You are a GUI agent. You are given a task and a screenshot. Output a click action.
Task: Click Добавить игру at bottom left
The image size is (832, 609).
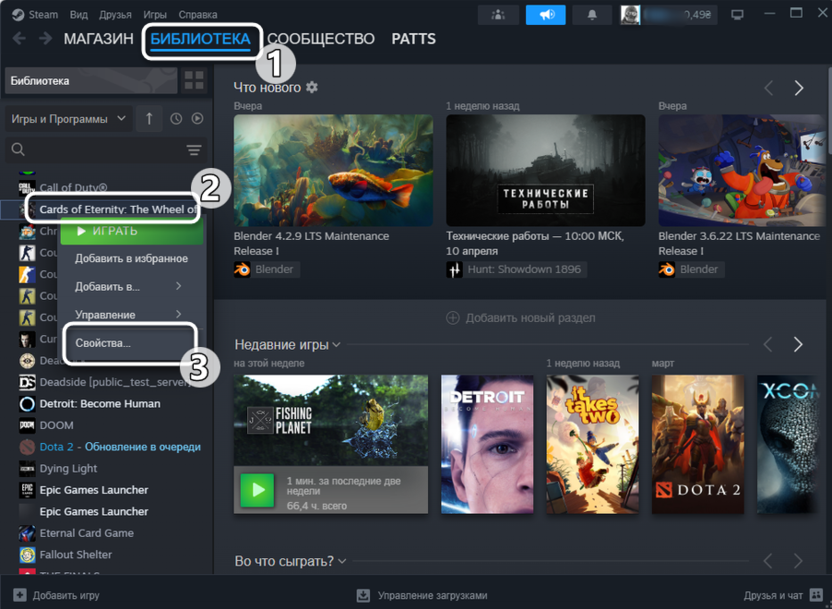coord(58,595)
